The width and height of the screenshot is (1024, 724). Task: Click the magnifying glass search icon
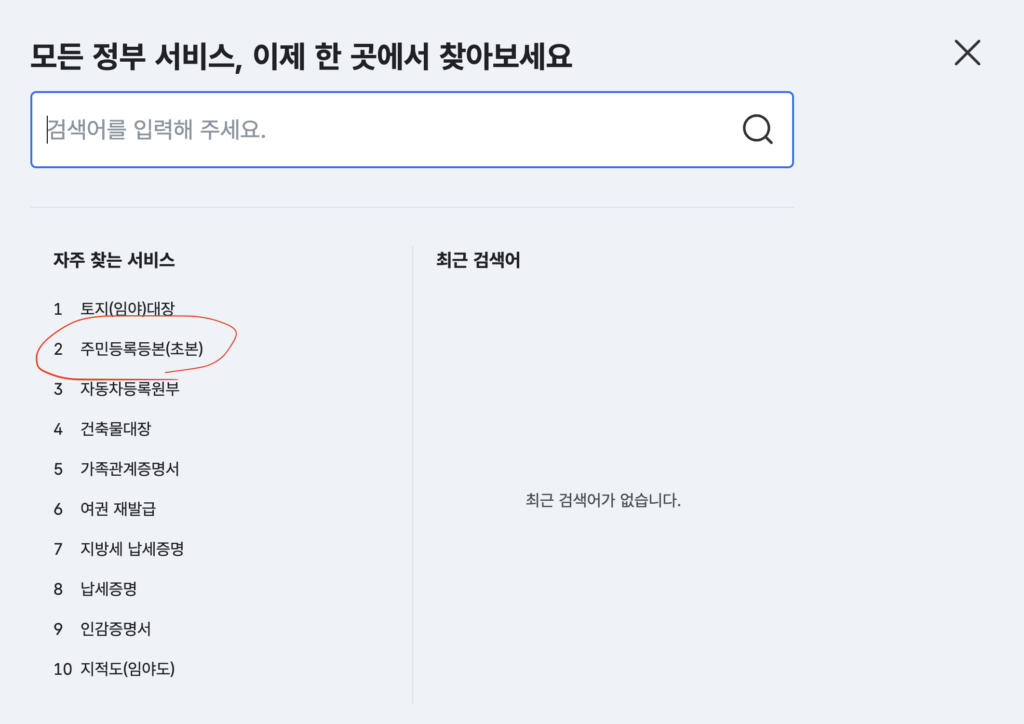coord(757,129)
